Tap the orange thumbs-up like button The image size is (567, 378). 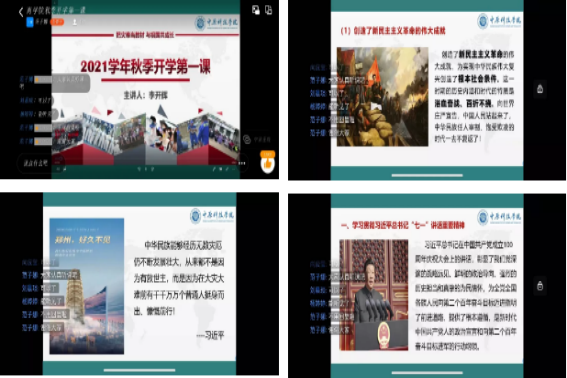tap(268, 164)
